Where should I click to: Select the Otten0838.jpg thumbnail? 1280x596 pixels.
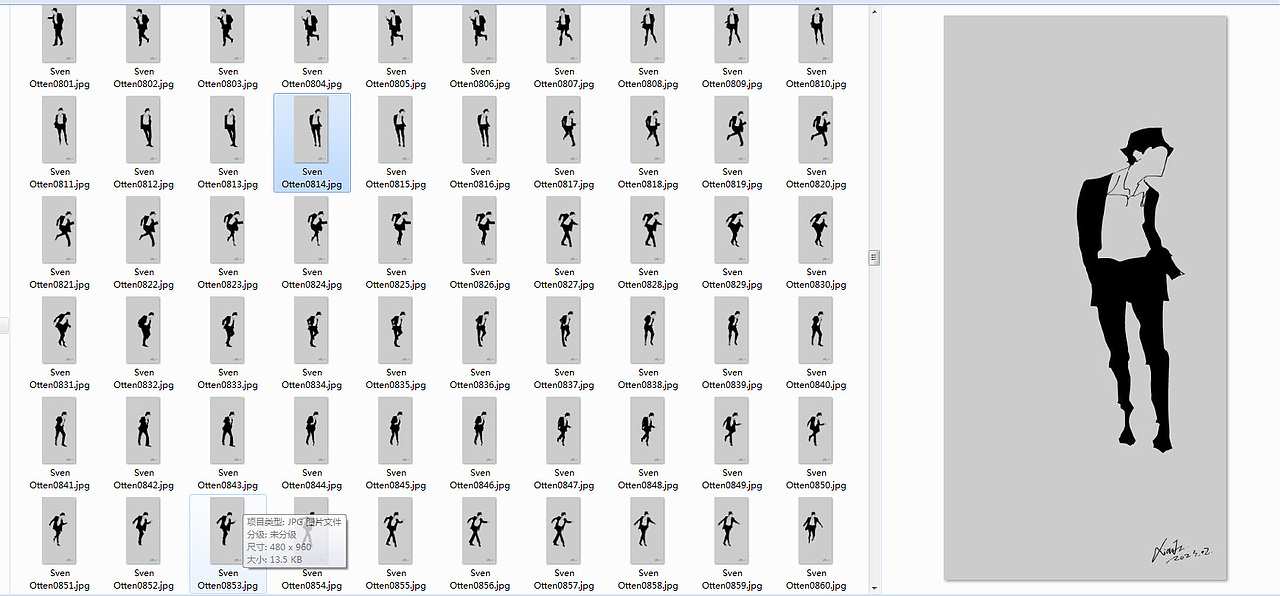coord(648,330)
